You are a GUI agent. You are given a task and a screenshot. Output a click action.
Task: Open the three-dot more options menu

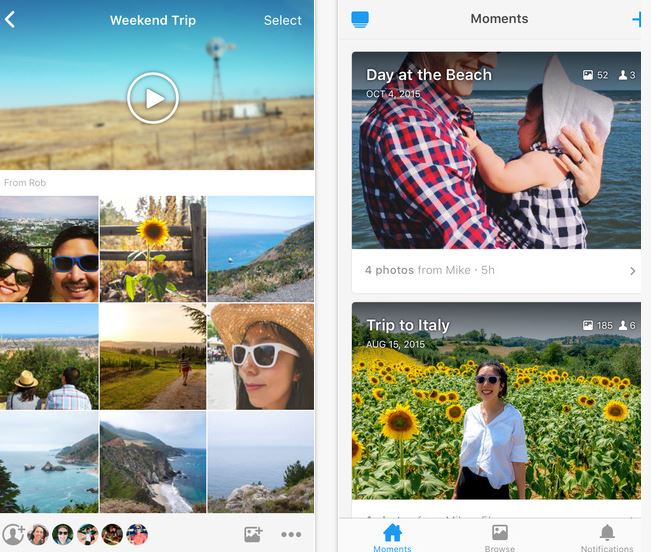(x=291, y=535)
